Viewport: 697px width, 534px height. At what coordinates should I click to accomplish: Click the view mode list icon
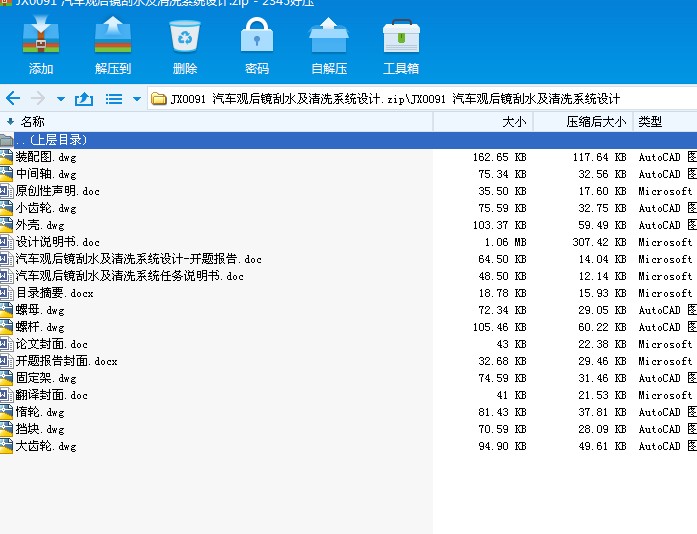pos(114,99)
